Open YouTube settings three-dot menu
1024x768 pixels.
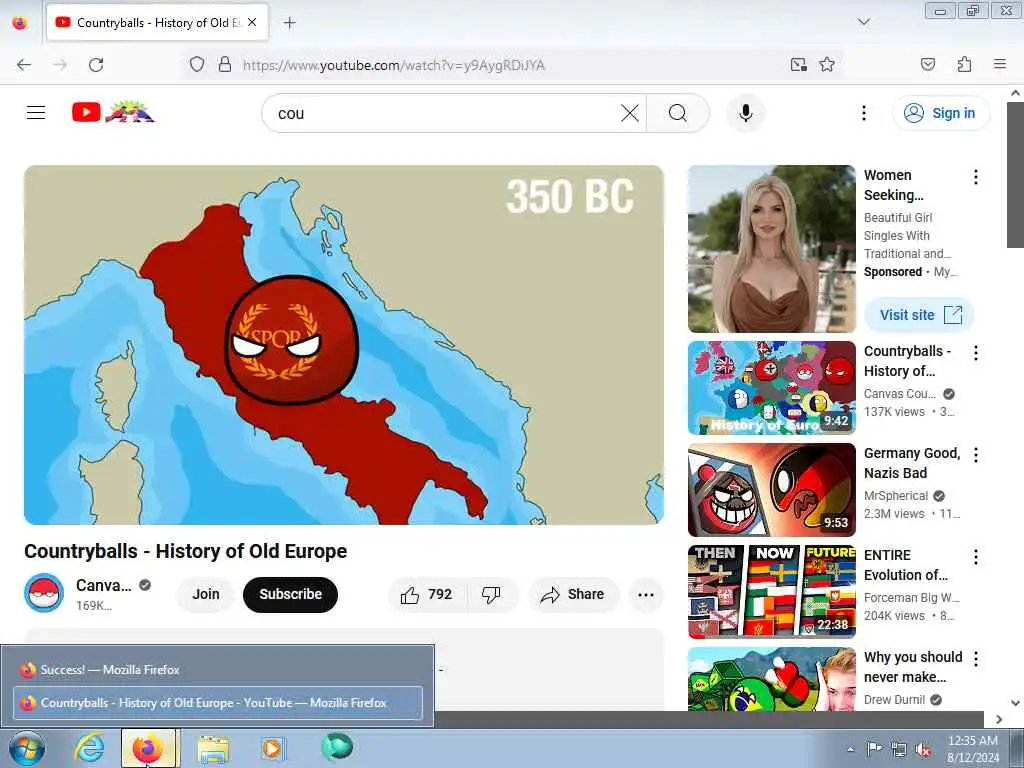pos(863,113)
